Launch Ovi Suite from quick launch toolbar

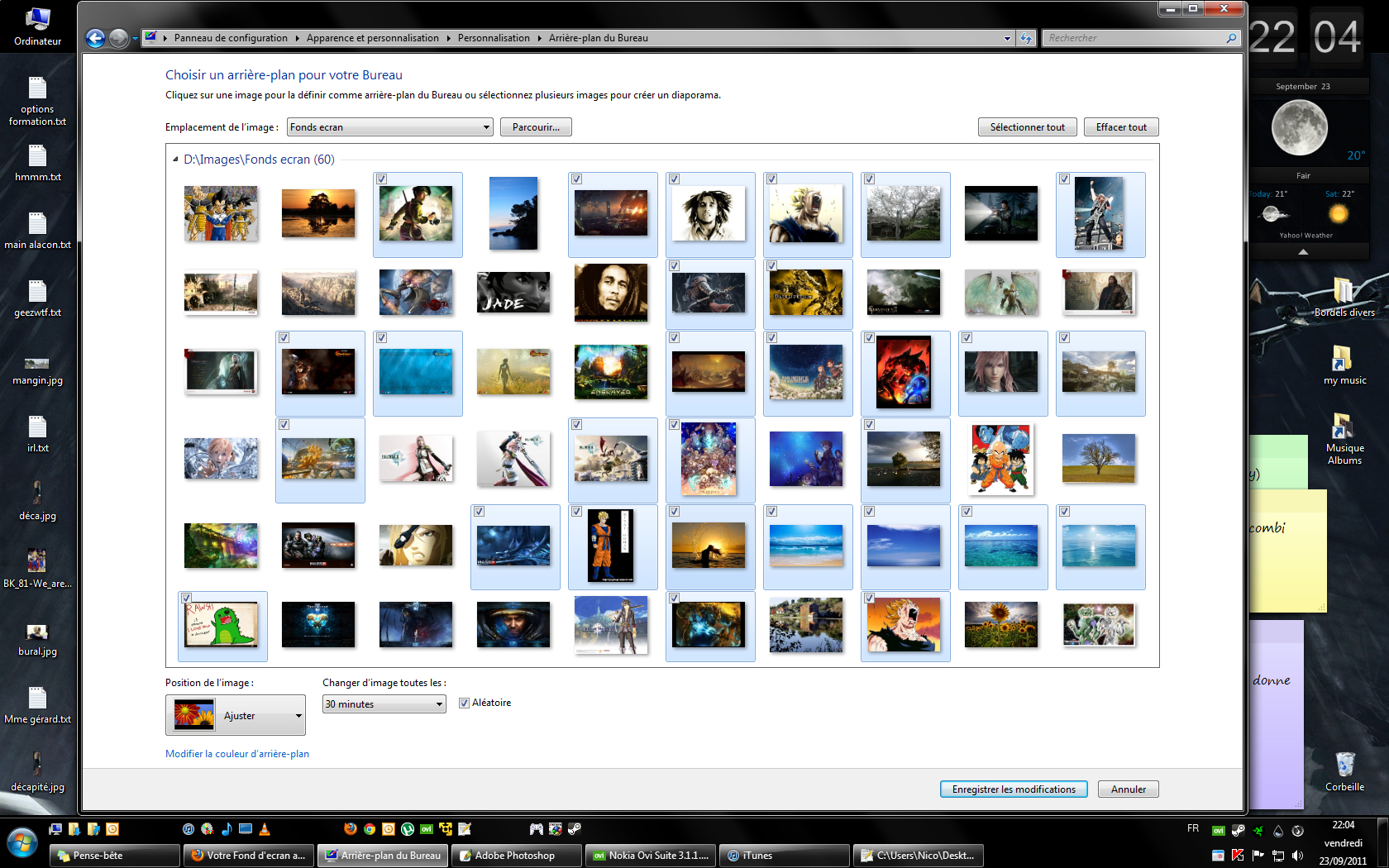click(x=427, y=829)
